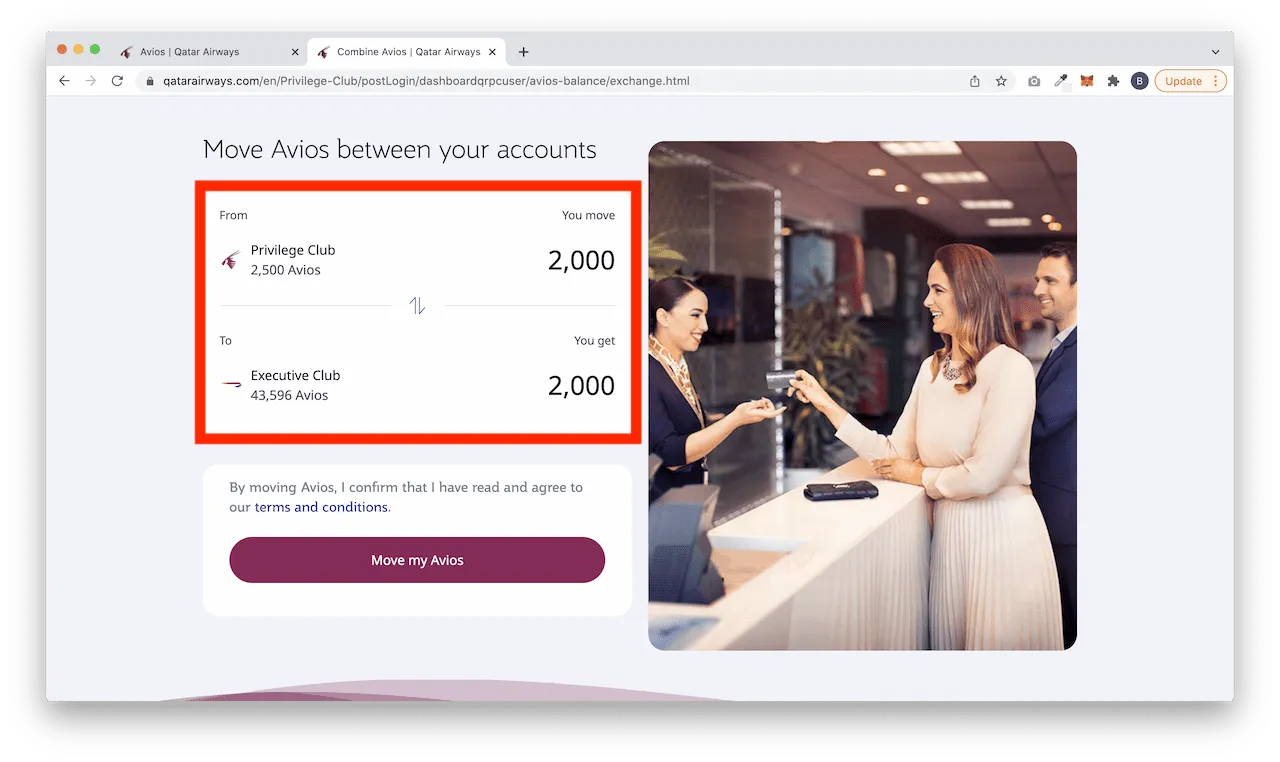Close the Combine Avios tab
This screenshot has height=762, width=1280.
pyautogui.click(x=492, y=52)
